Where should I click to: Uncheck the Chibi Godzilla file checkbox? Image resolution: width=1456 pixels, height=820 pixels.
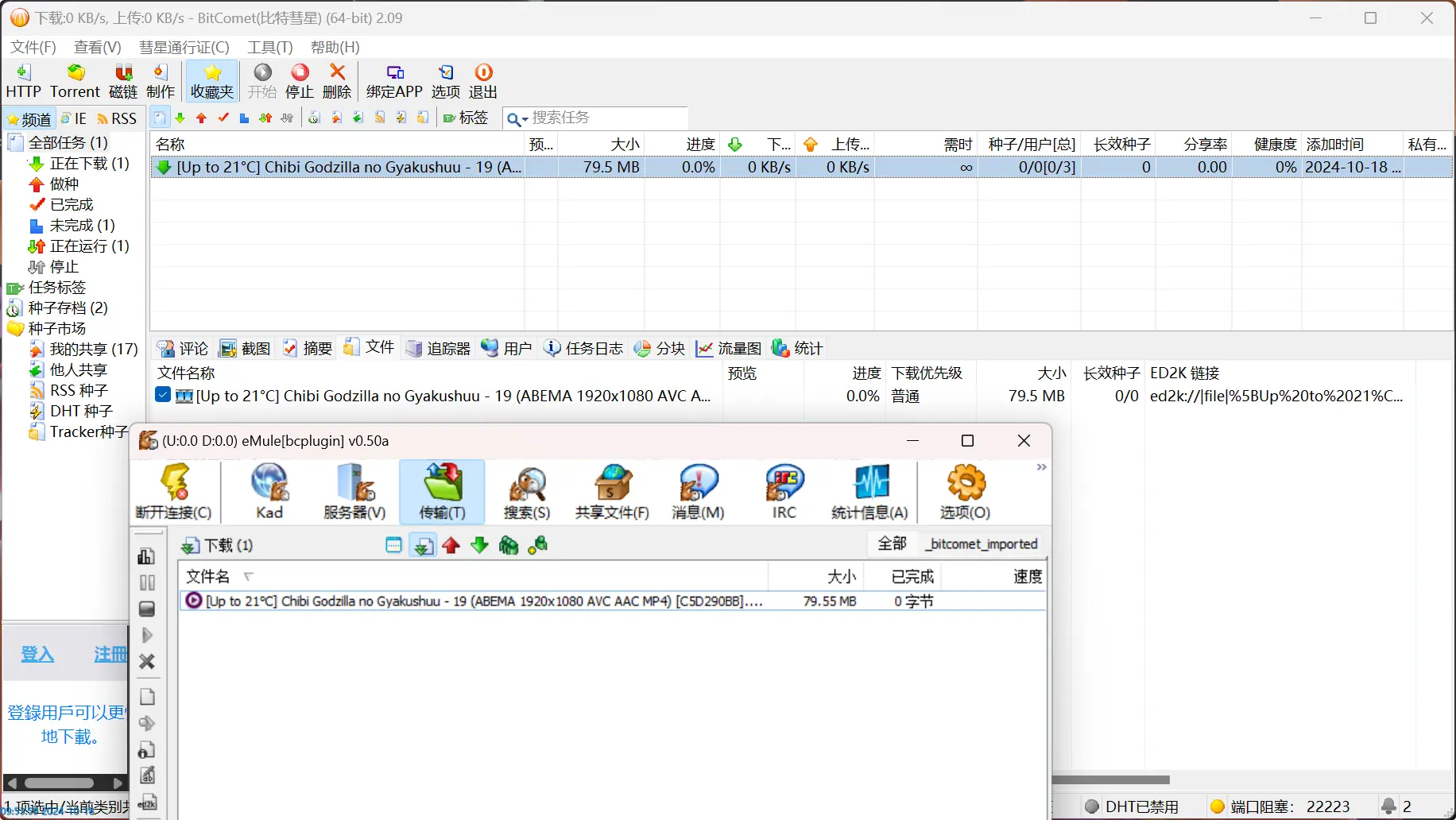point(163,395)
